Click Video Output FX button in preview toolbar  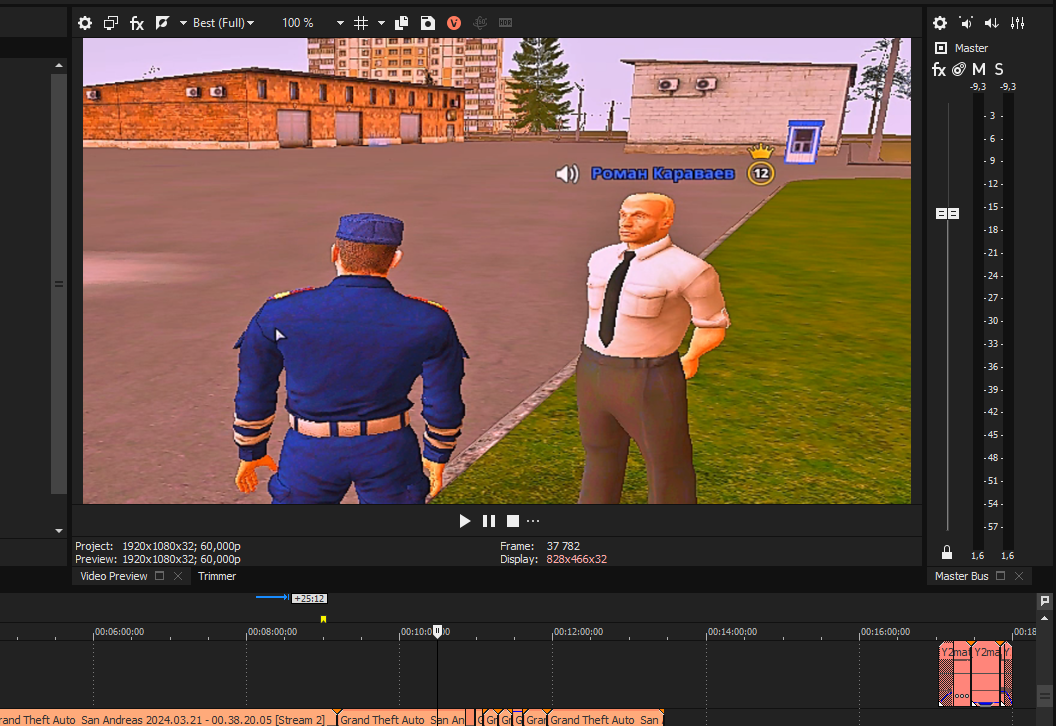point(137,23)
